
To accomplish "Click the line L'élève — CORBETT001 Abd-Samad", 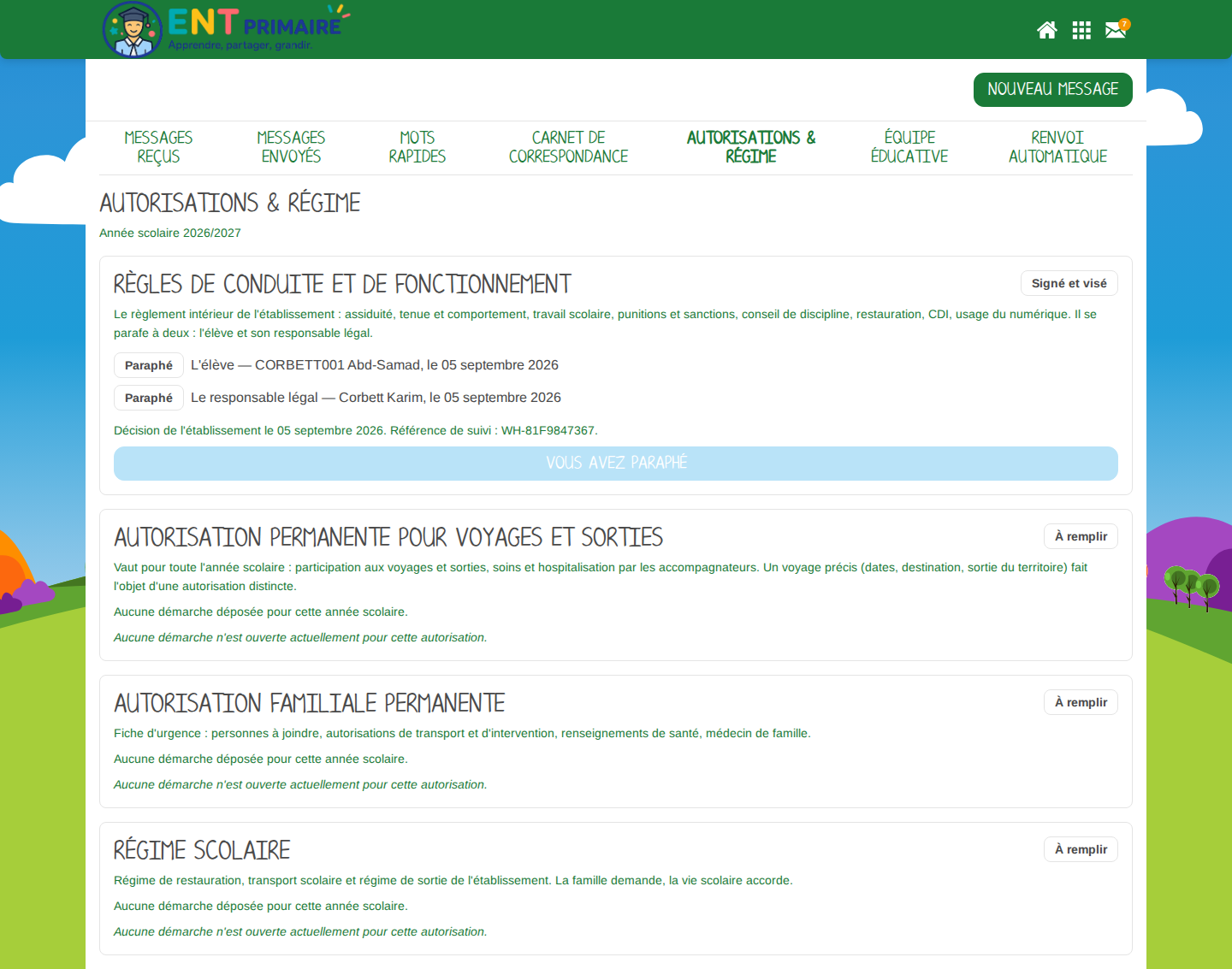I will coord(375,365).
